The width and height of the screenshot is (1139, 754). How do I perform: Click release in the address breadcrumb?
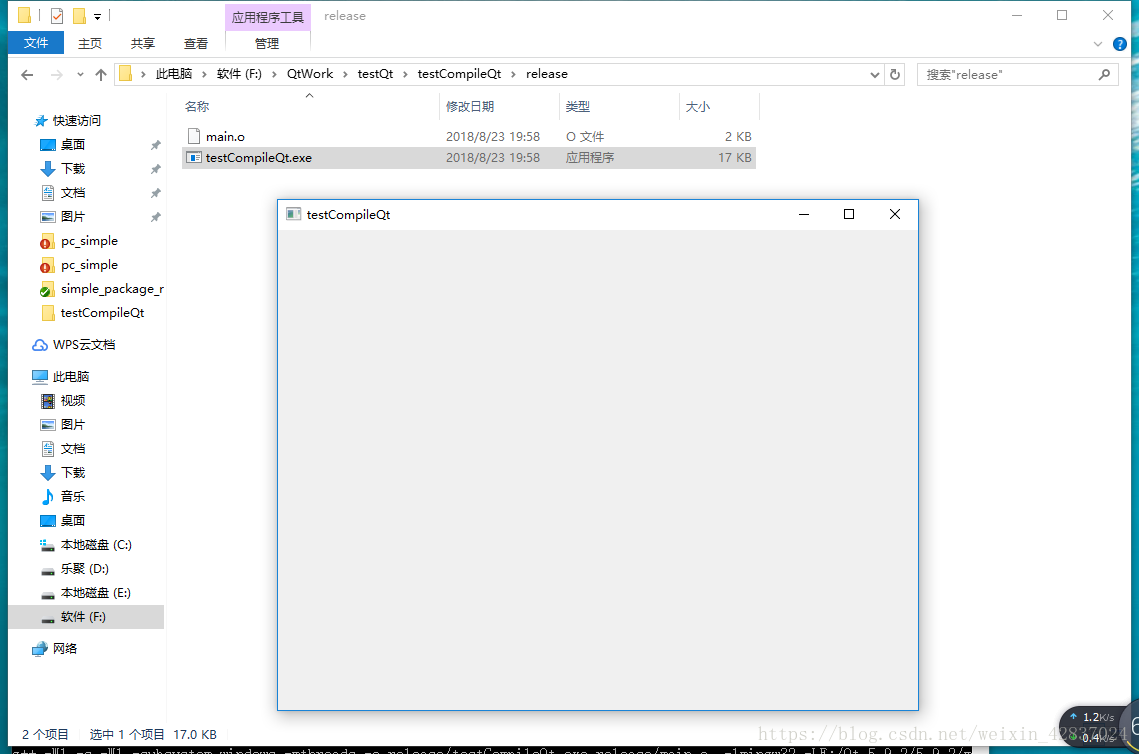(x=546, y=74)
